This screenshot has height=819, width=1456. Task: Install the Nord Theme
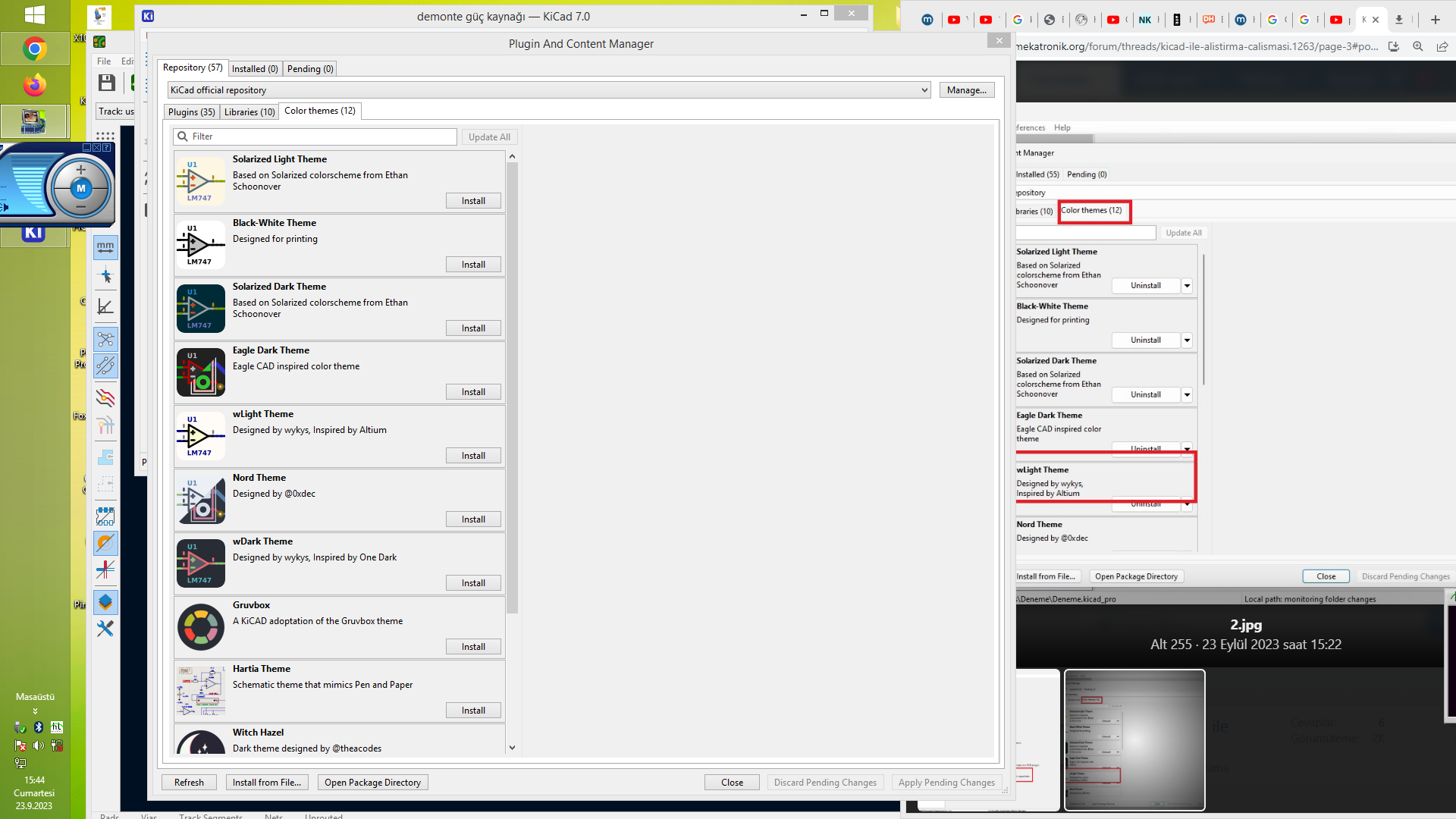[473, 519]
